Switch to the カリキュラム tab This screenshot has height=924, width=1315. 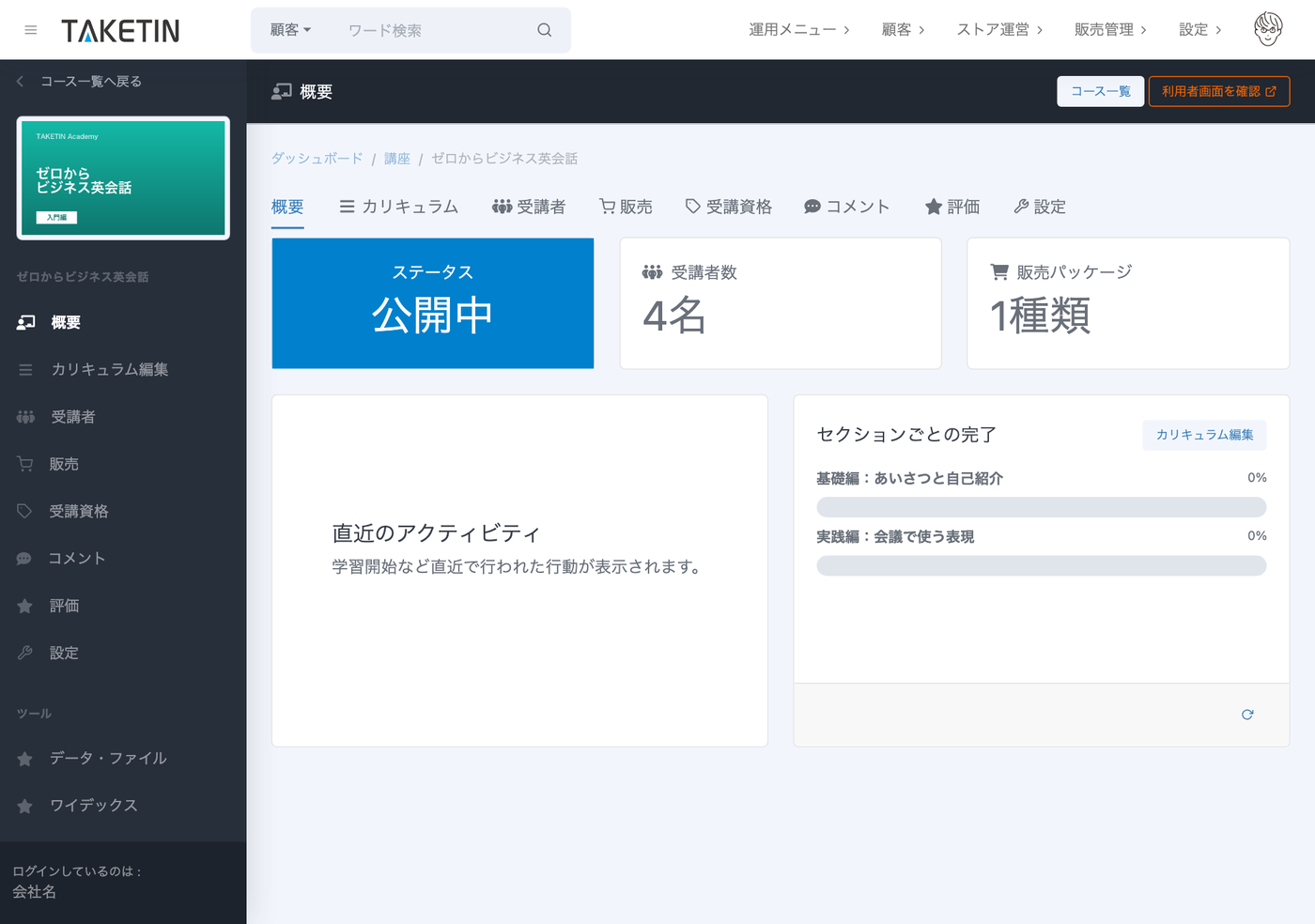pos(398,207)
